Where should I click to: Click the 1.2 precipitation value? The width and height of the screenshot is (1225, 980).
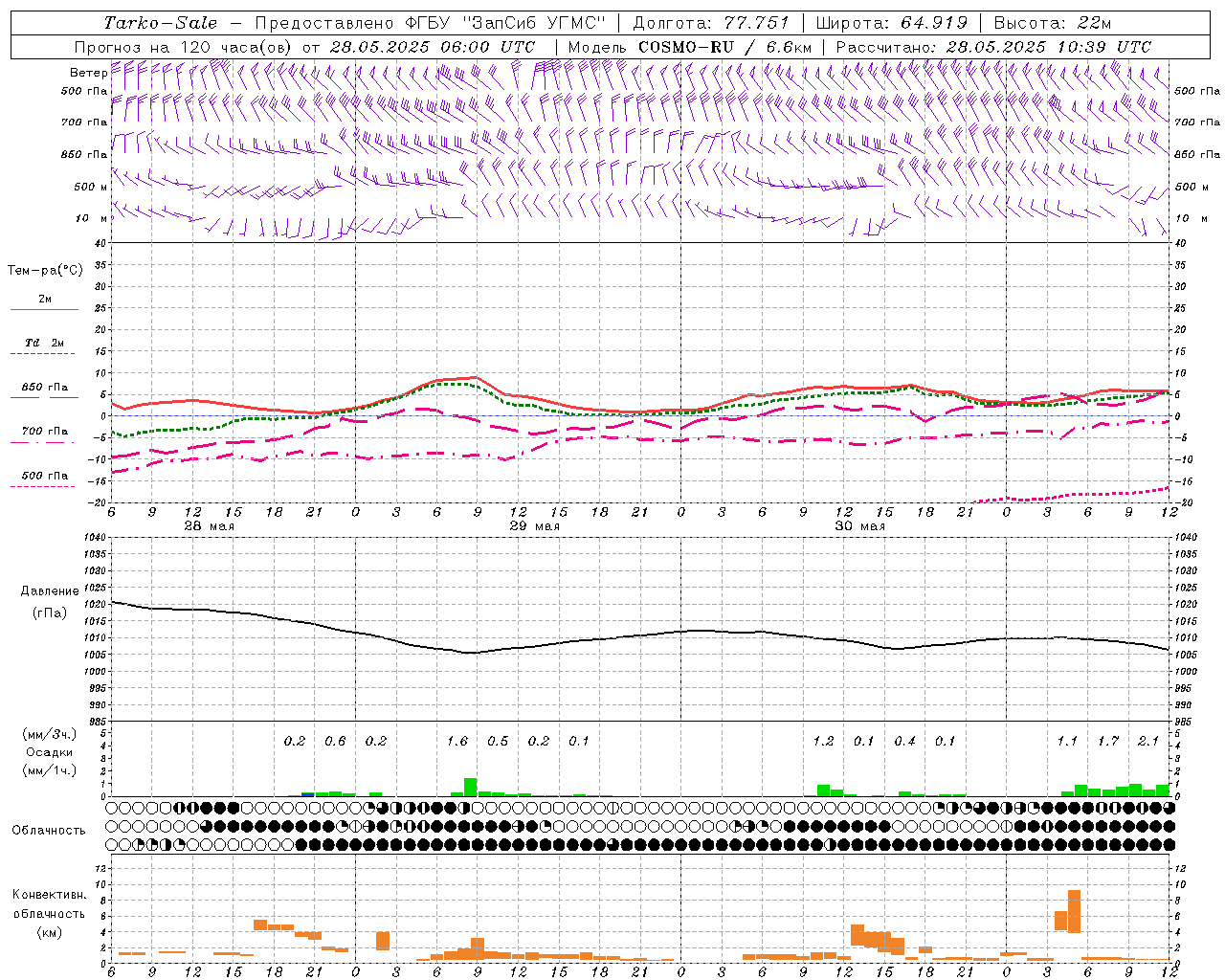pyautogui.click(x=823, y=742)
